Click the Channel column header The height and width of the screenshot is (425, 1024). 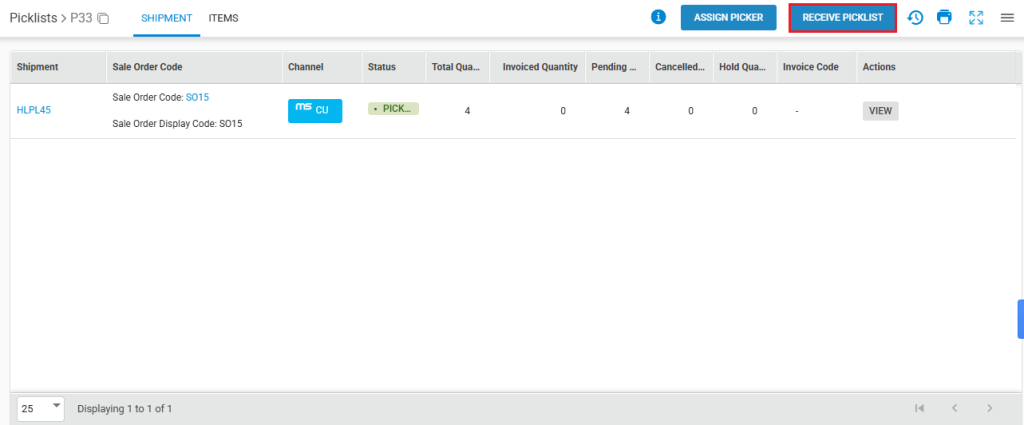tap(322, 67)
